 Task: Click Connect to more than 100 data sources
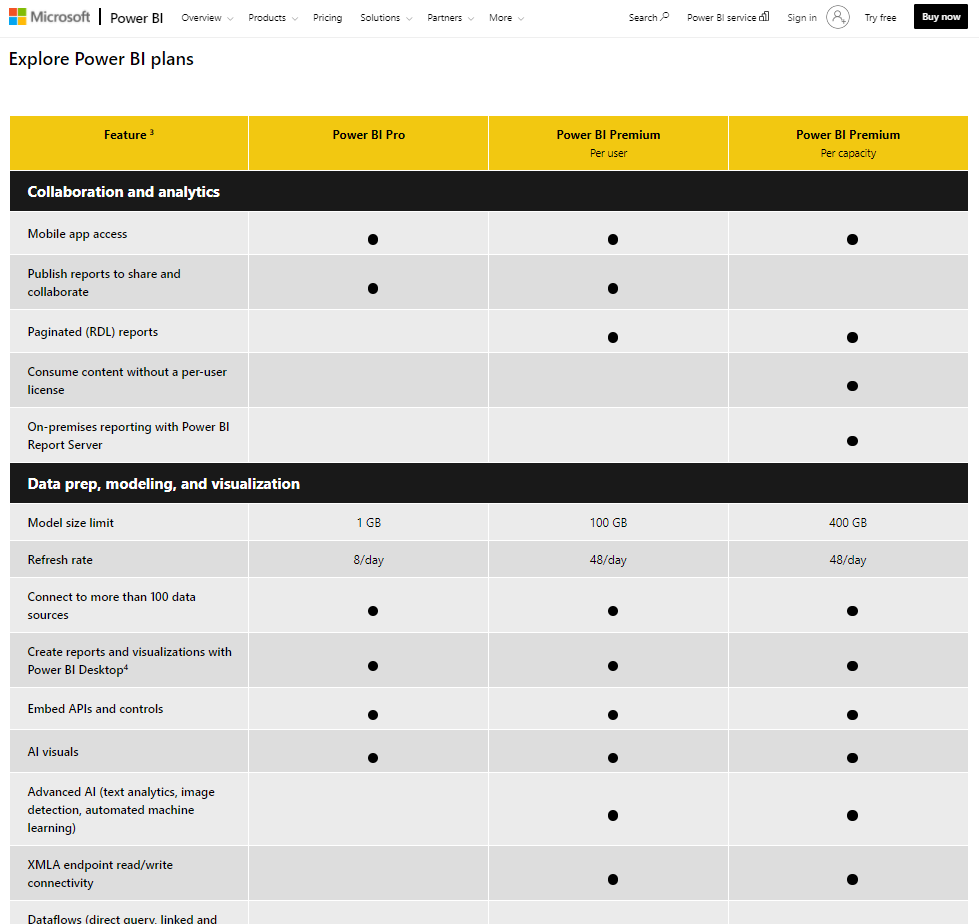point(111,606)
